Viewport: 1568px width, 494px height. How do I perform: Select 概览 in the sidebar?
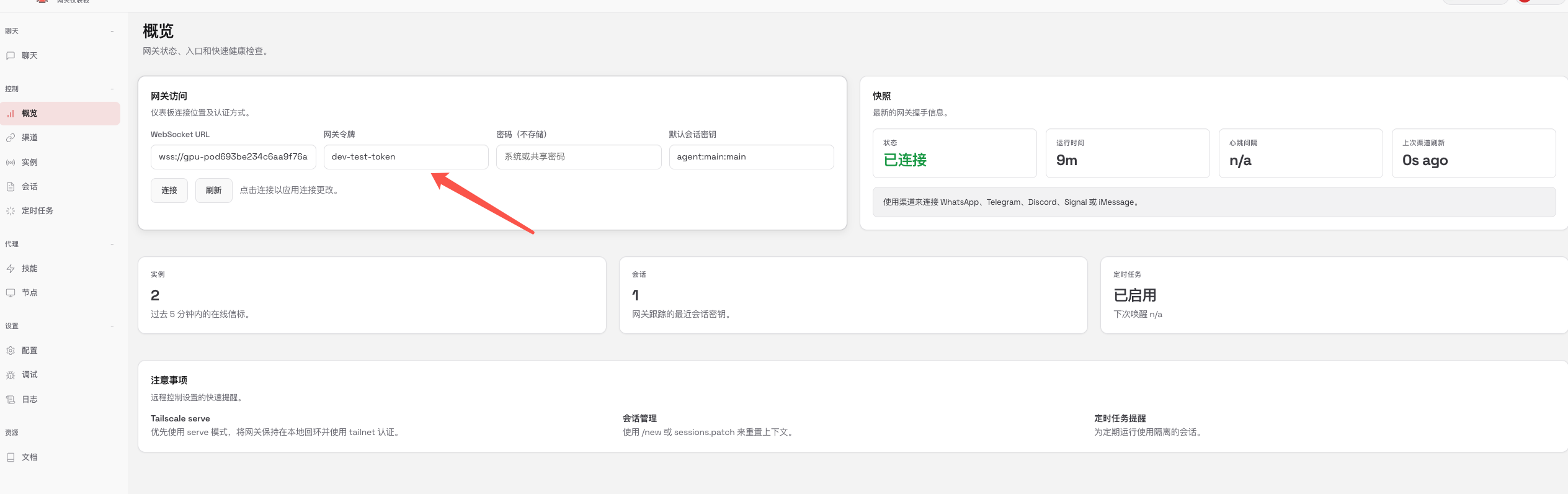point(60,114)
